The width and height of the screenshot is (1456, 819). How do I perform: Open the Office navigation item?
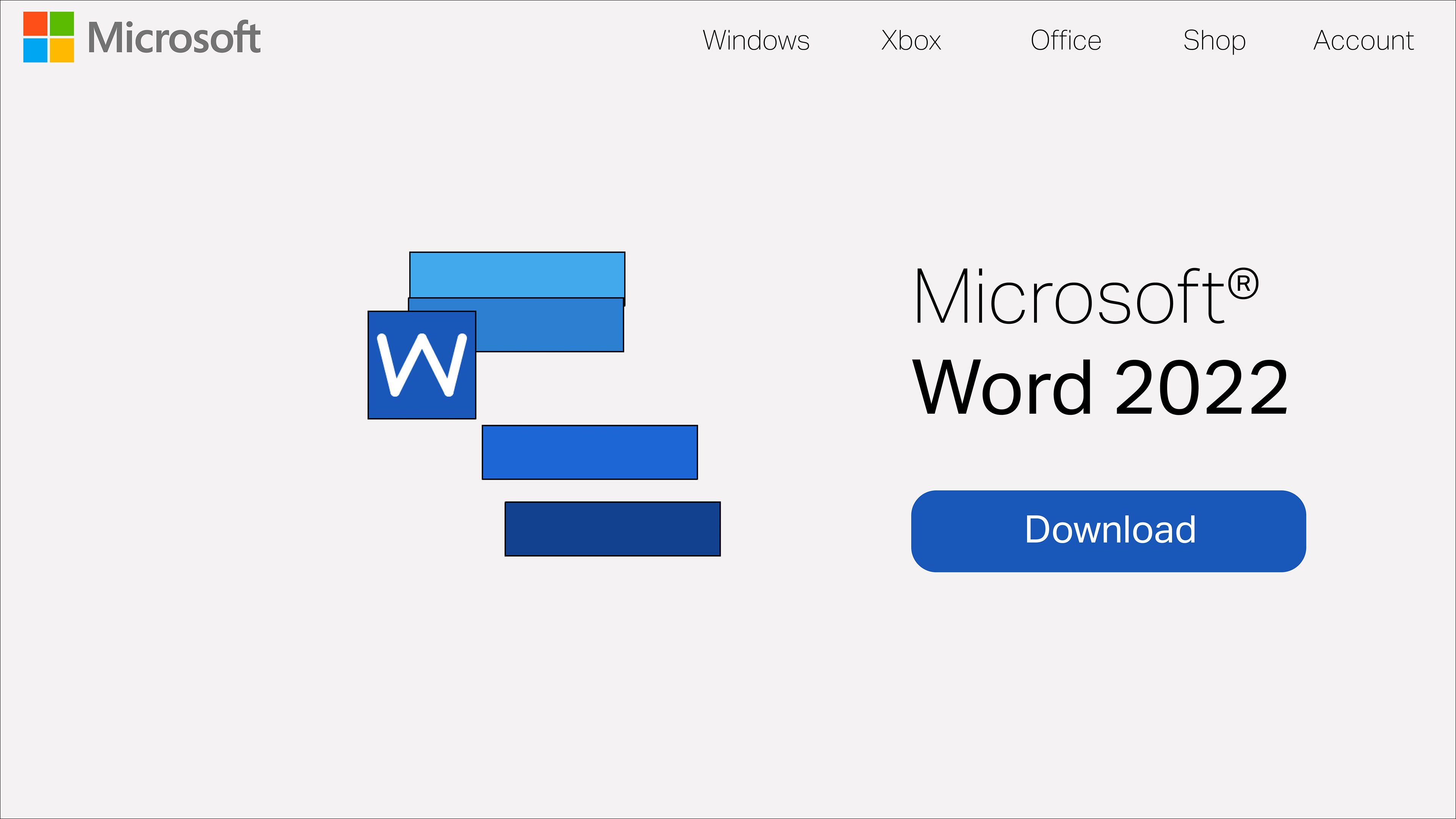[x=1066, y=40]
